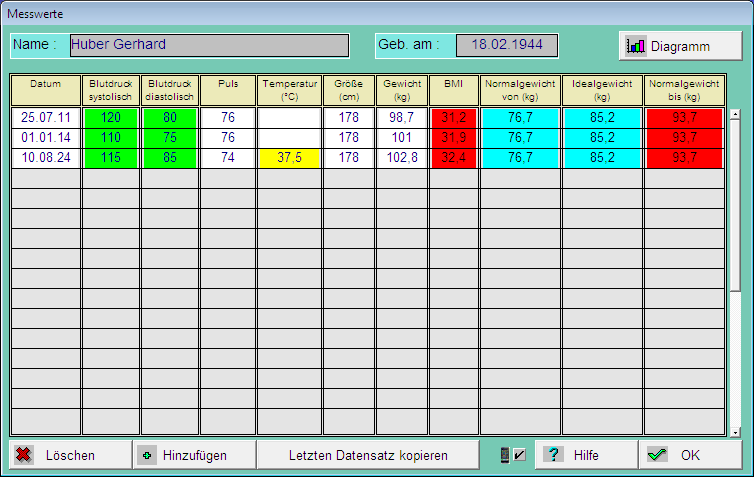Click the green plus Hinzufügen icon
This screenshot has height=477, width=754.
[x=148, y=455]
